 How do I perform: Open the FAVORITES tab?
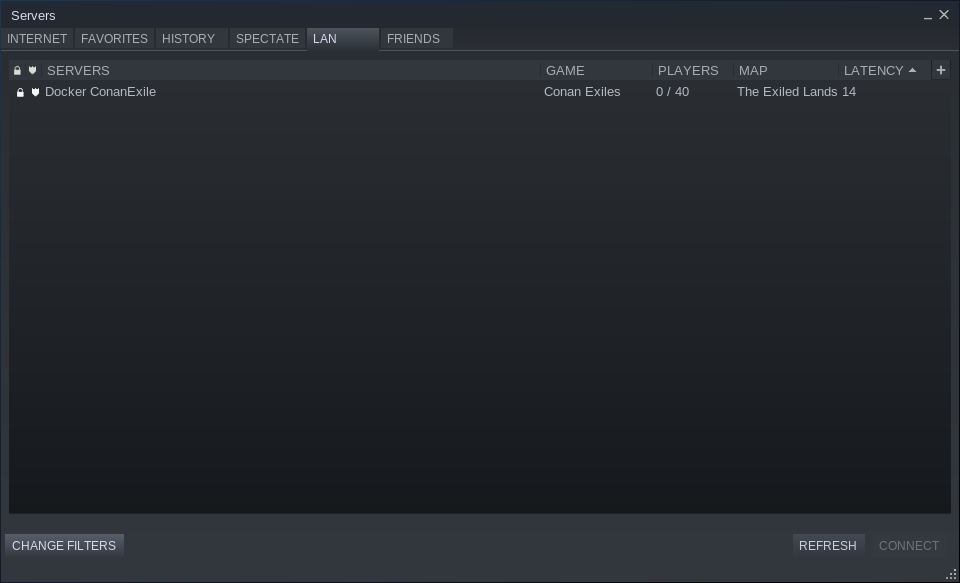point(114,39)
